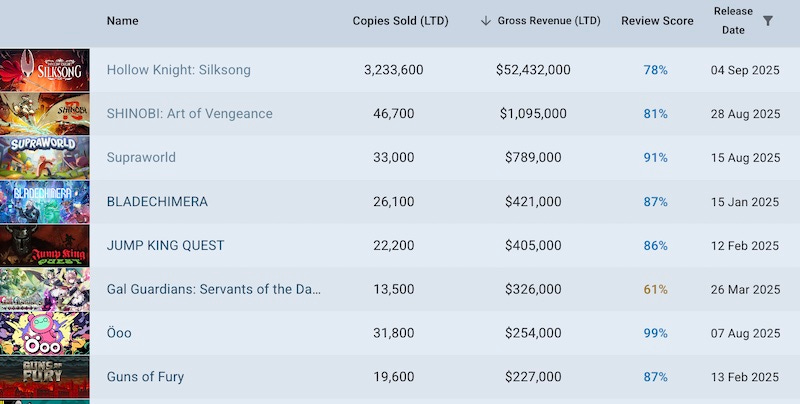Open Hollow Knight: Silksong thumbnail image
This screenshot has width=800, height=404.
coord(45,70)
